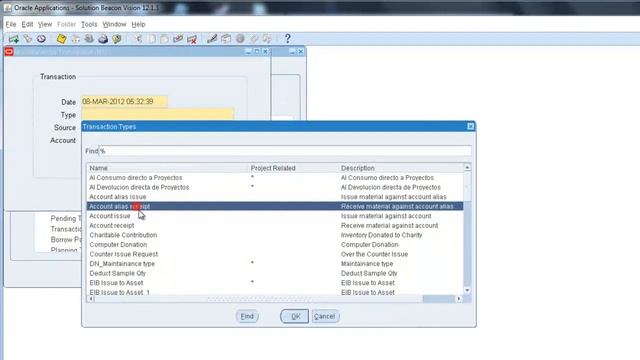Select 'Account issue' row
The image size is (640, 360).
coord(275,216)
